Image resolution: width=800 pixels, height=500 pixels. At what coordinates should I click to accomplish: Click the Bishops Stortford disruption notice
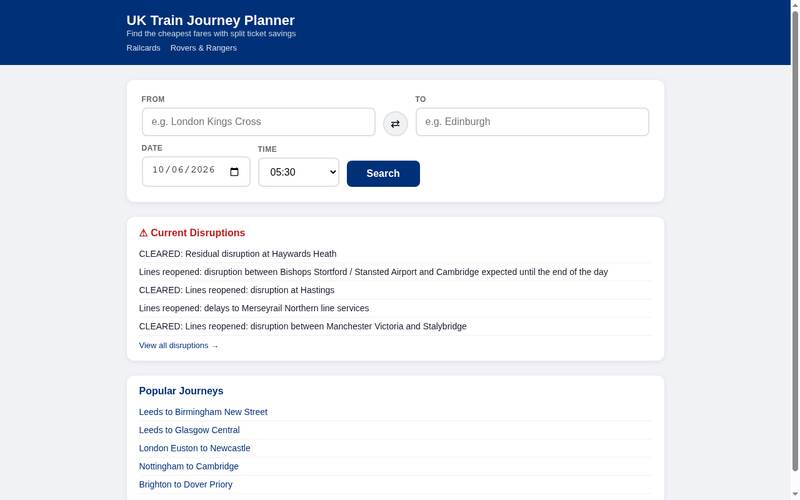[x=373, y=272]
